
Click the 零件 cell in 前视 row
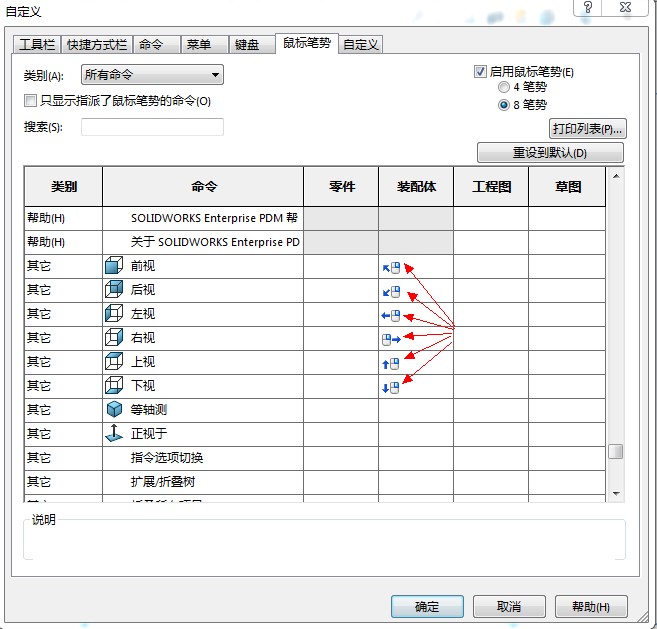pyautogui.click(x=341, y=266)
